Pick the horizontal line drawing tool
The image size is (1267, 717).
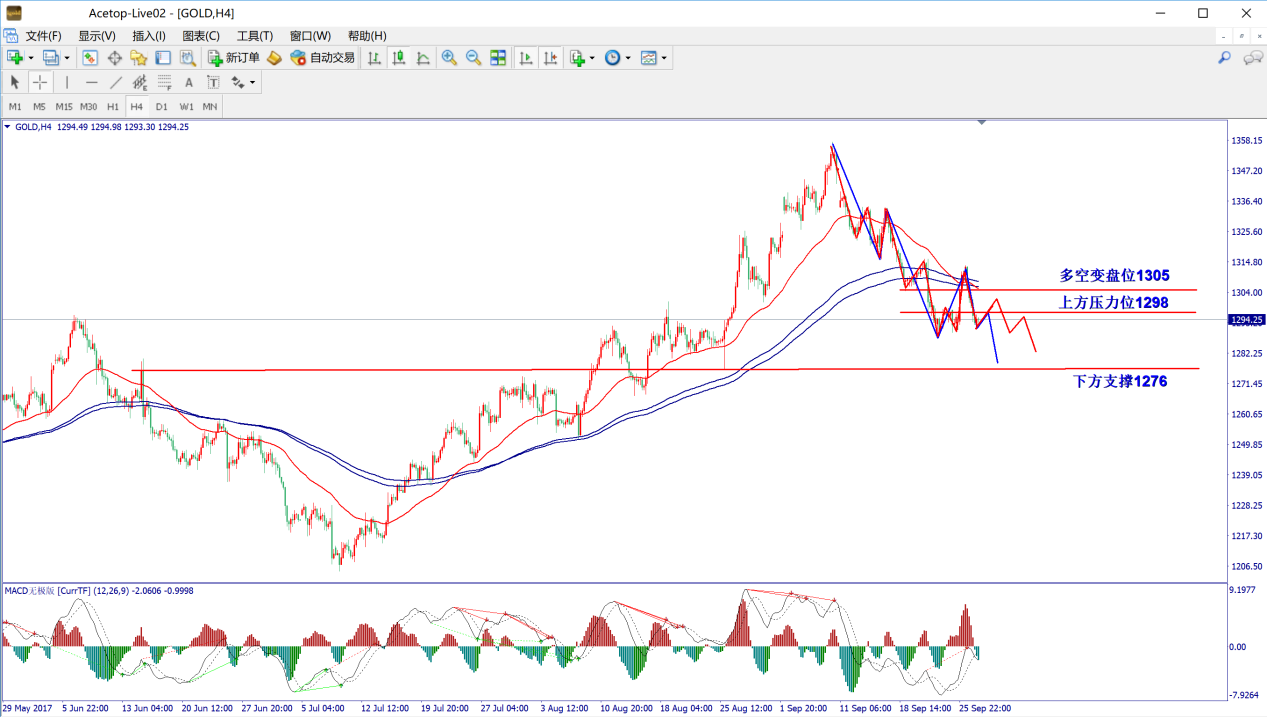click(91, 82)
